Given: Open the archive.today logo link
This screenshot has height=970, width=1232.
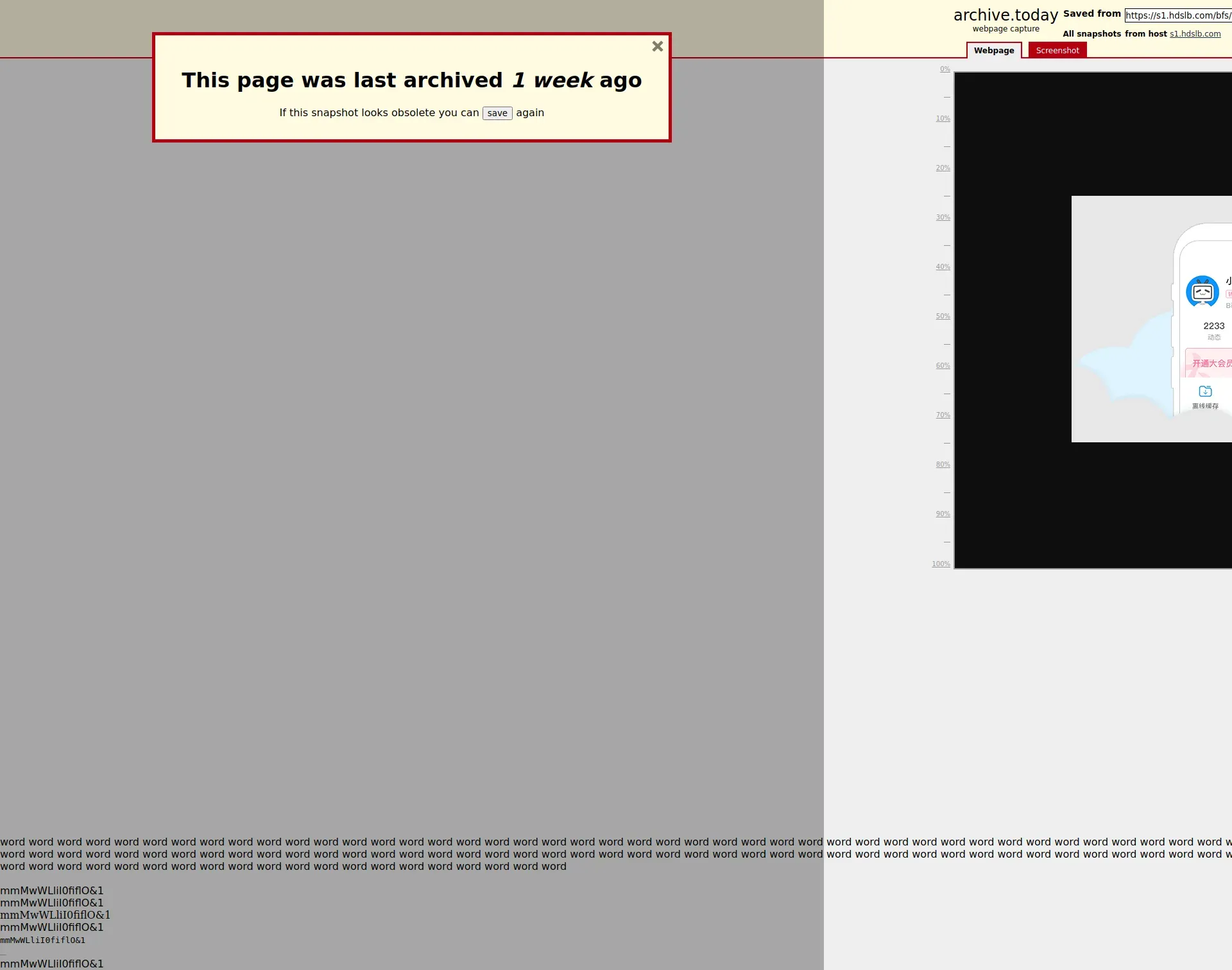Looking at the screenshot, I should [1005, 15].
